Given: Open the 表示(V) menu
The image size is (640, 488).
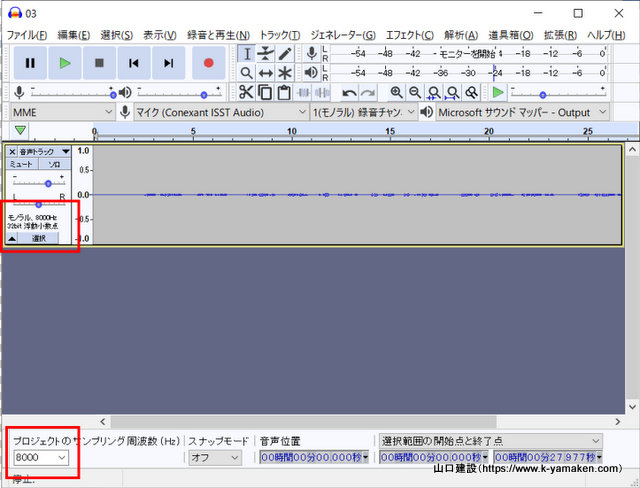Looking at the screenshot, I should pyautogui.click(x=160, y=35).
